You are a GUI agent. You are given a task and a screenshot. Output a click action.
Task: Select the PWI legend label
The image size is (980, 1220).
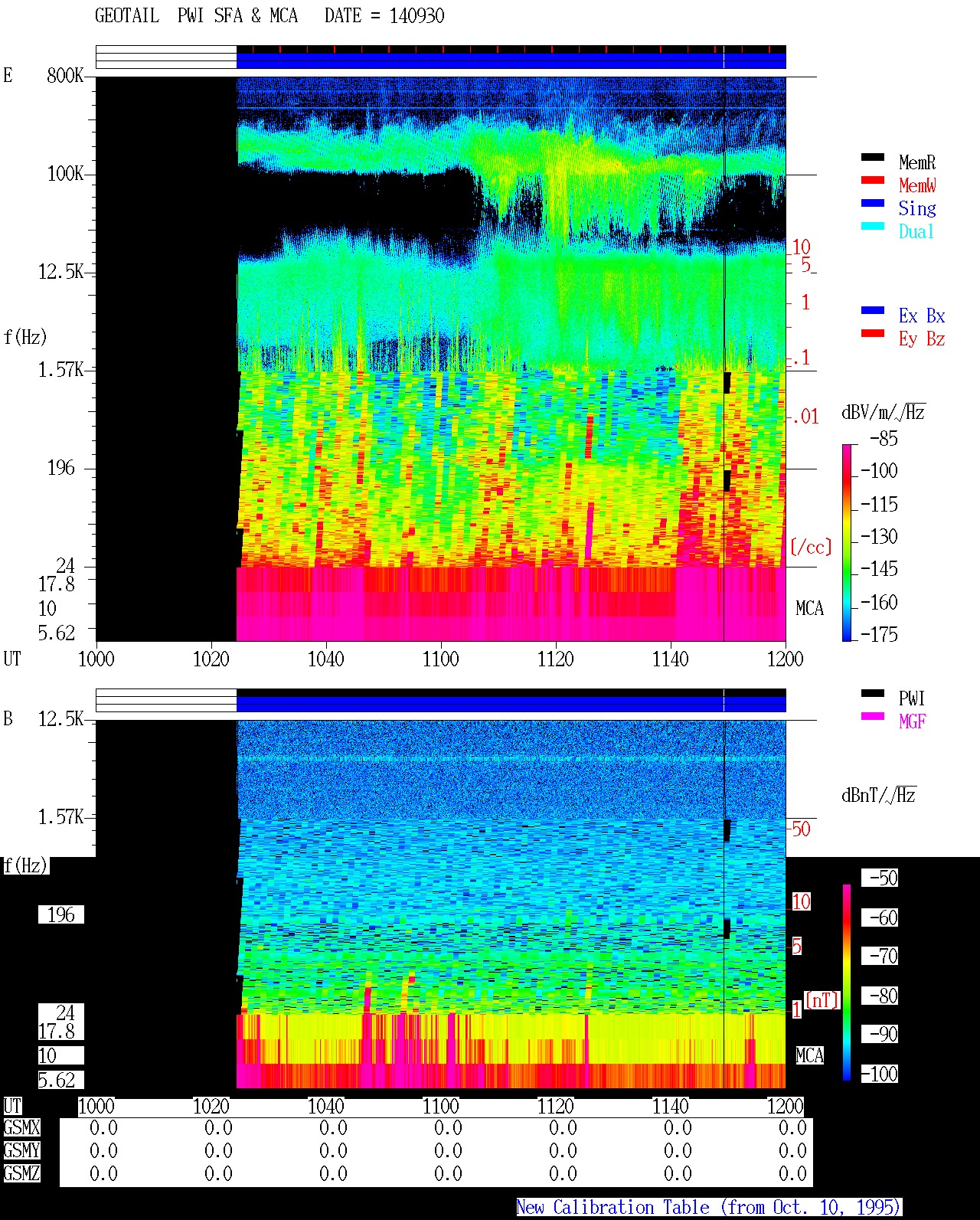[x=913, y=698]
